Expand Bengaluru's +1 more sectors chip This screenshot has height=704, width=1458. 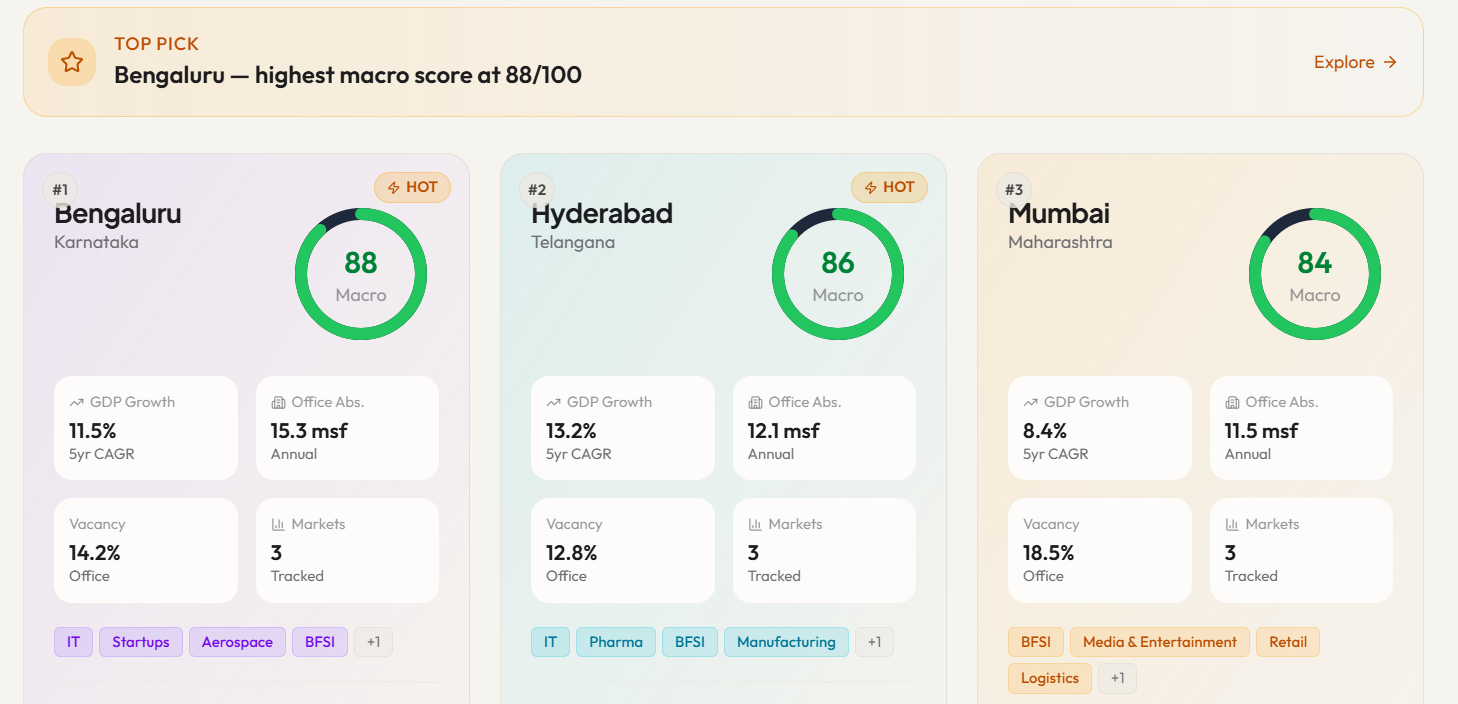[373, 642]
